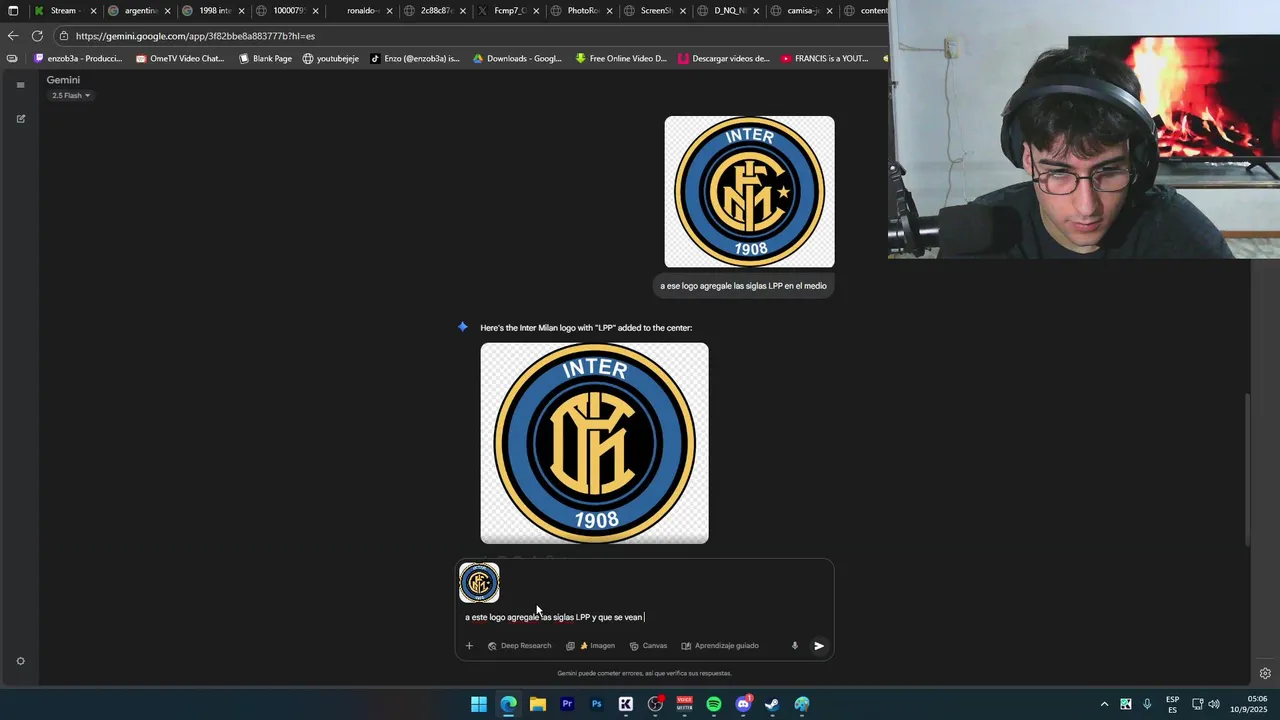Open Microsoft Edge in the taskbar

click(x=508, y=704)
